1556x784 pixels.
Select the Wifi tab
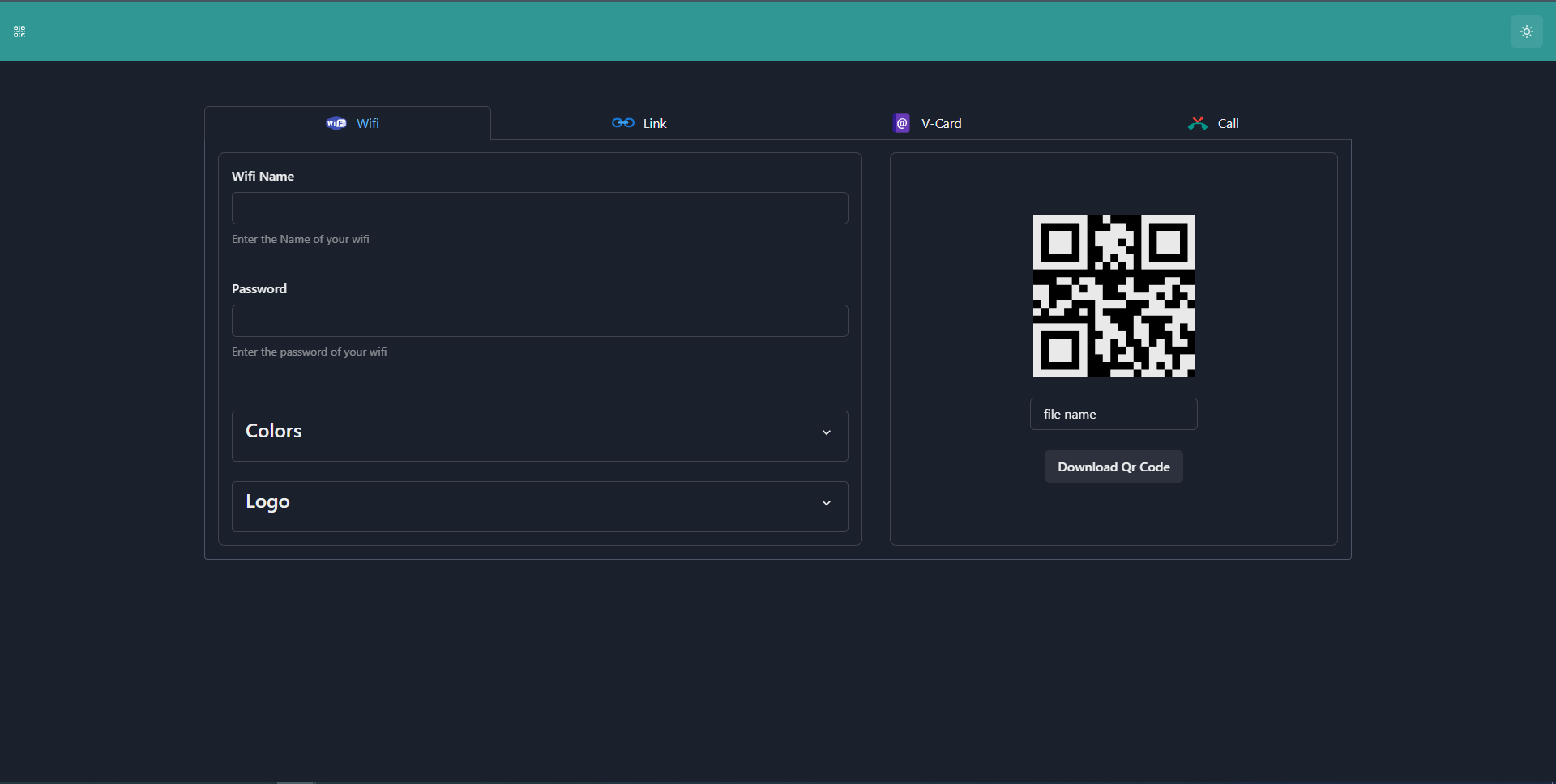tap(368, 123)
